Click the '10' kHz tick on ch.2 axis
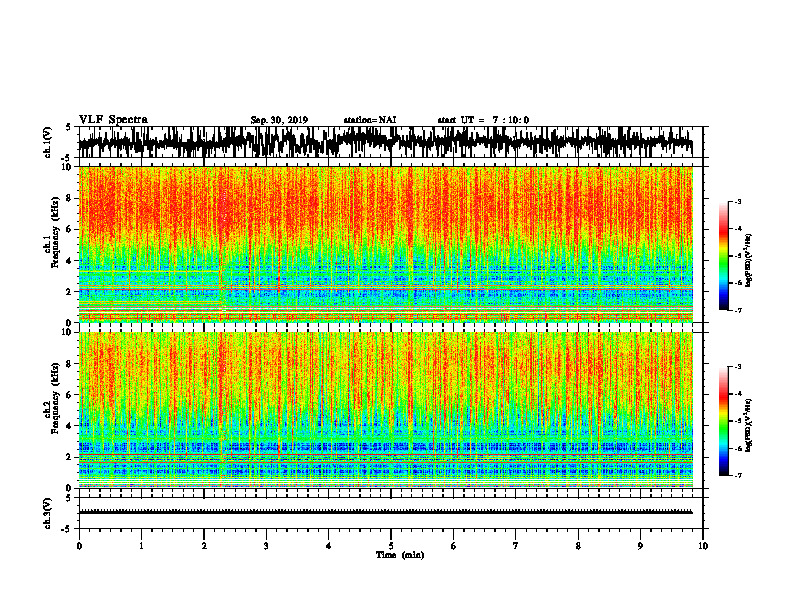Screen dimensions: 792x612 point(68,332)
